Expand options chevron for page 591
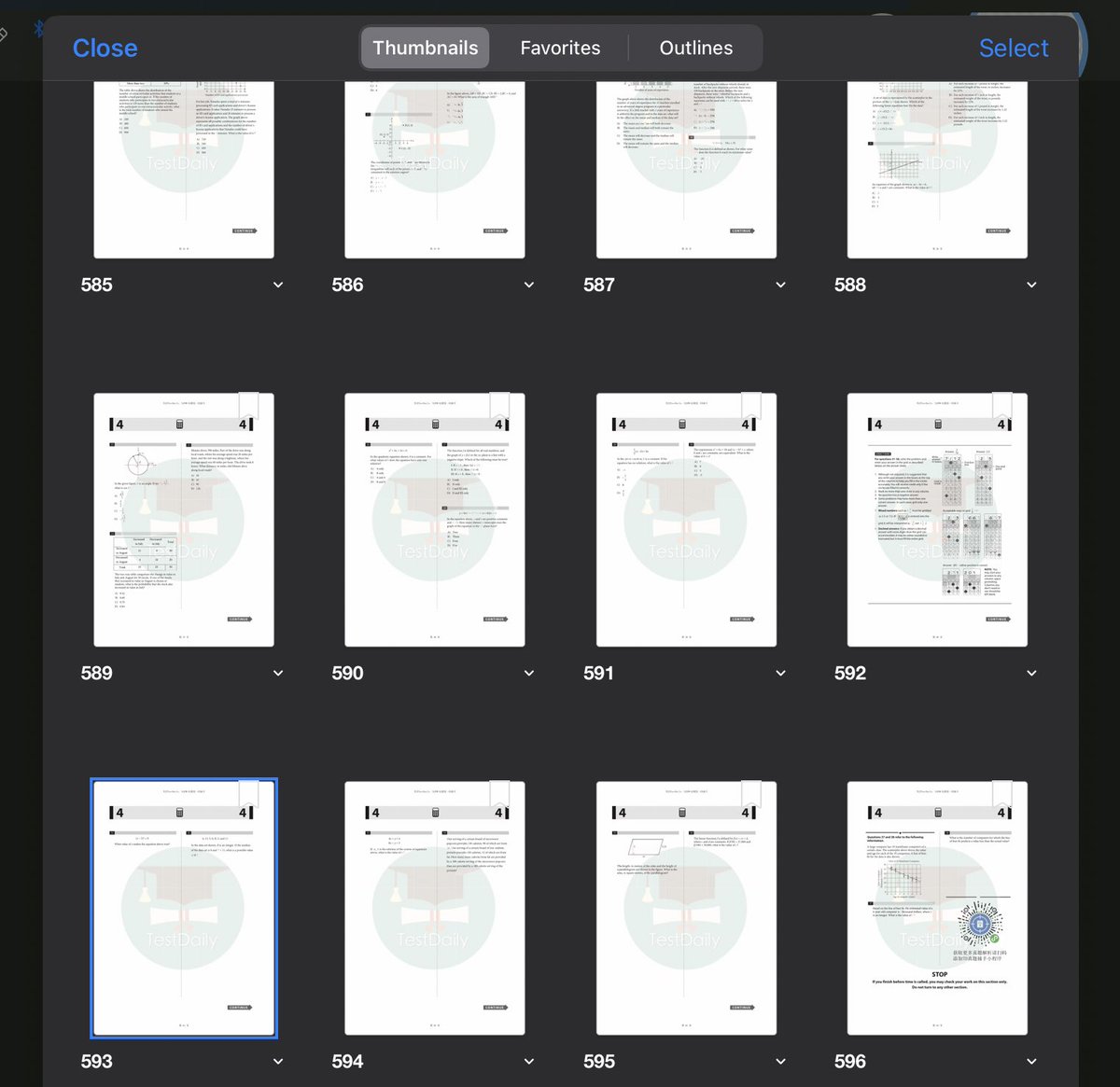 (780, 673)
